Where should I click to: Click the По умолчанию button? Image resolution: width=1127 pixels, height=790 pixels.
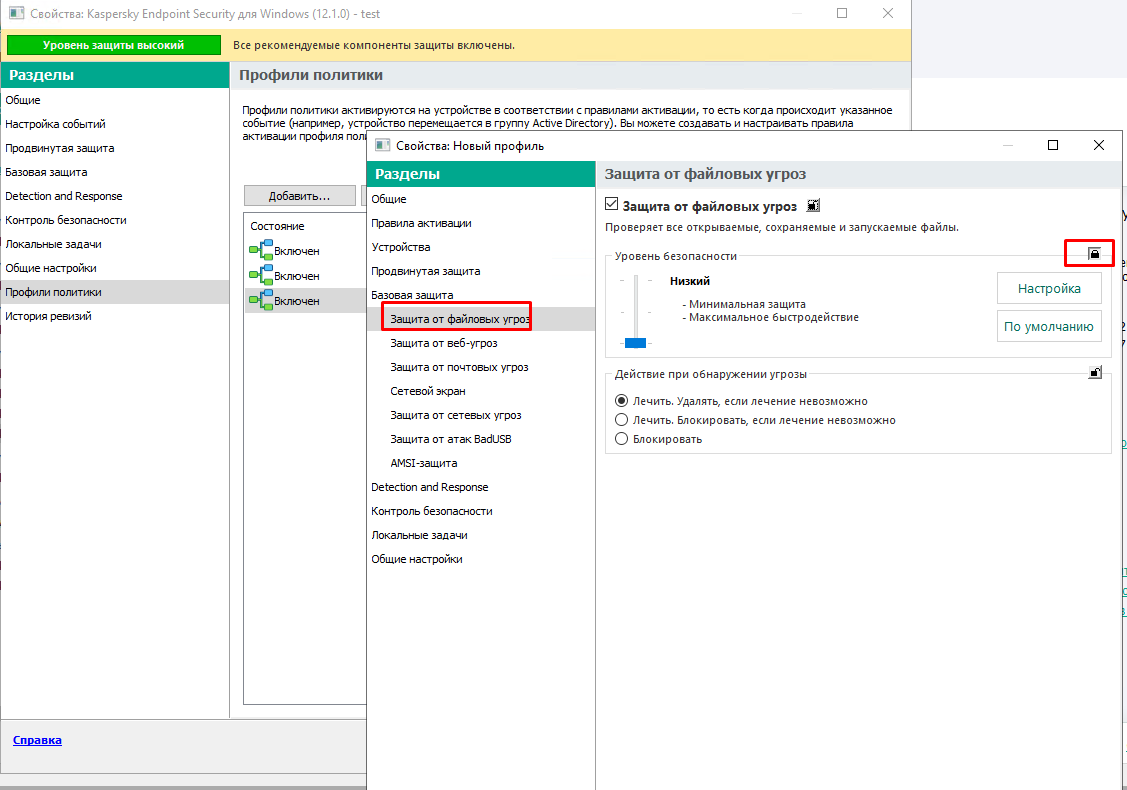[1049, 326]
